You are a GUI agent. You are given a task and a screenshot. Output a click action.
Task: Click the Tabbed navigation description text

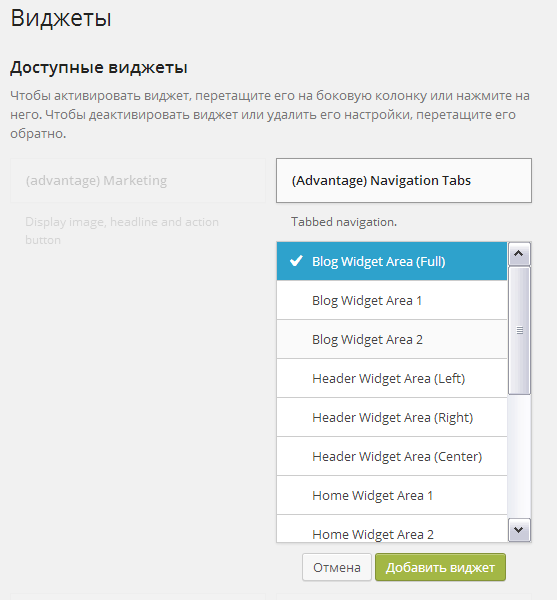pos(344,222)
